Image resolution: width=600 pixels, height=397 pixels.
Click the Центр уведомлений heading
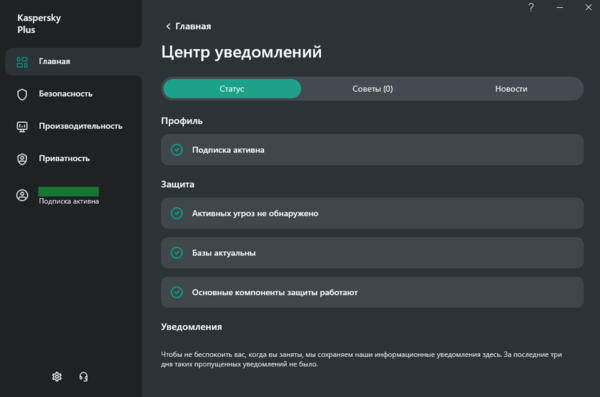tap(241, 52)
